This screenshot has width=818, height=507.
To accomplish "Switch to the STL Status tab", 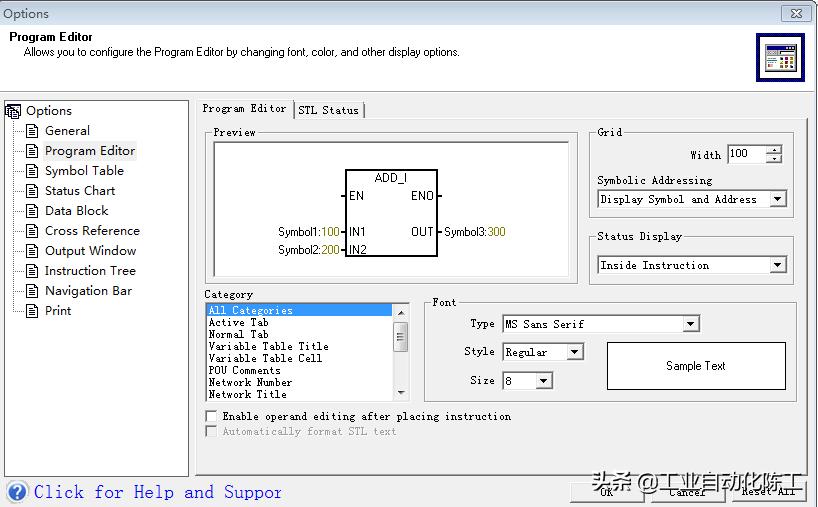I will 328,110.
